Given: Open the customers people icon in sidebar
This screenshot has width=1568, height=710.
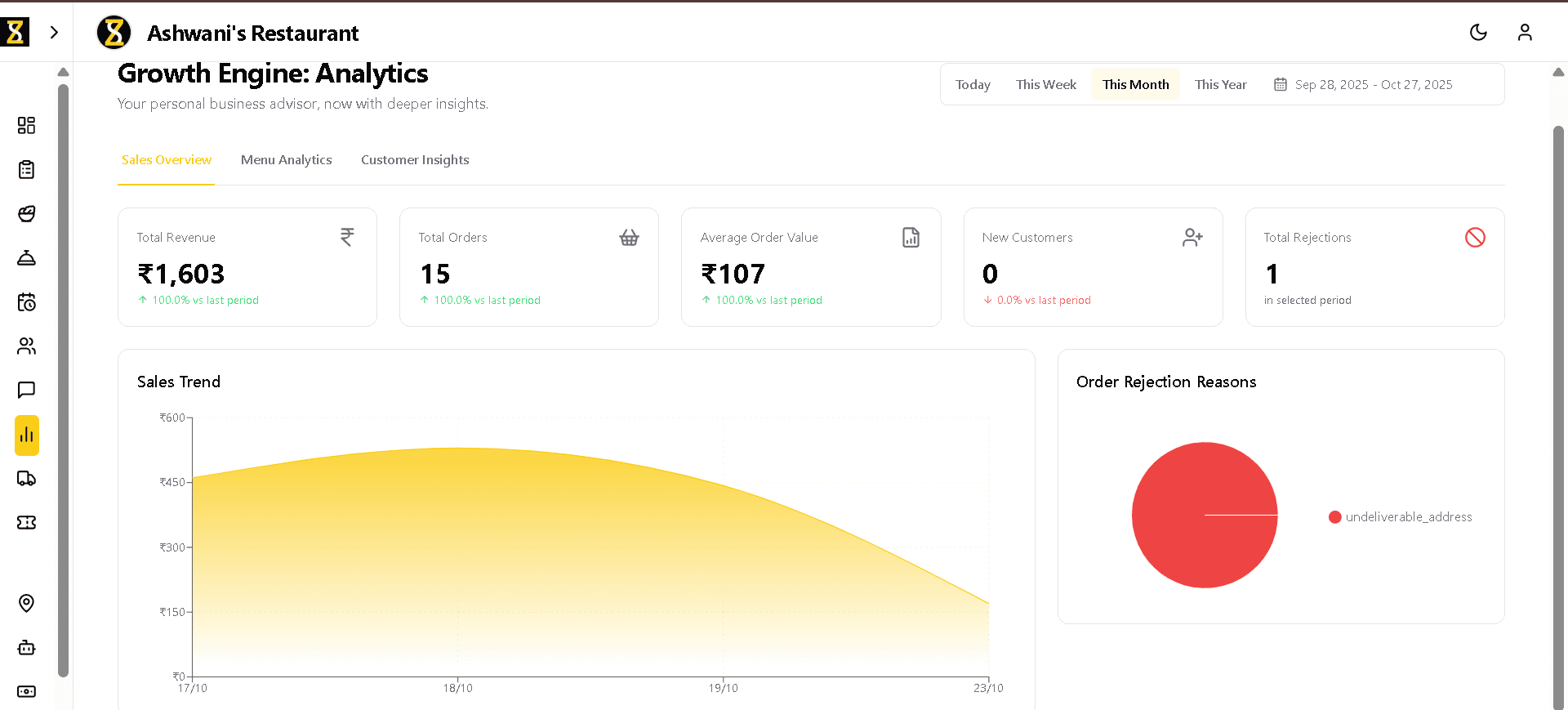Looking at the screenshot, I should (26, 346).
